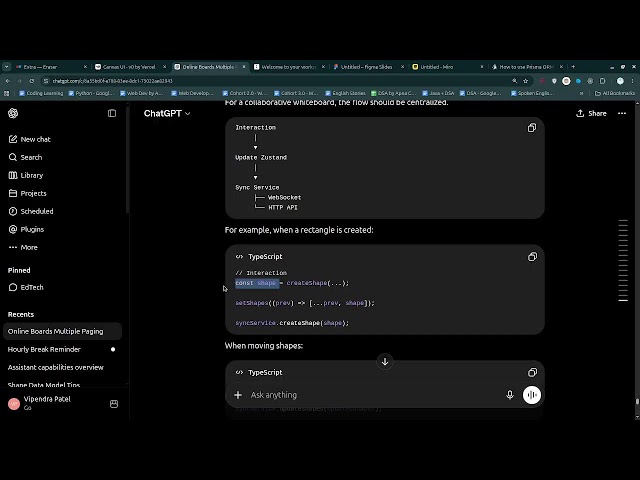Open the 'All Bookmarks' folder

pos(615,93)
